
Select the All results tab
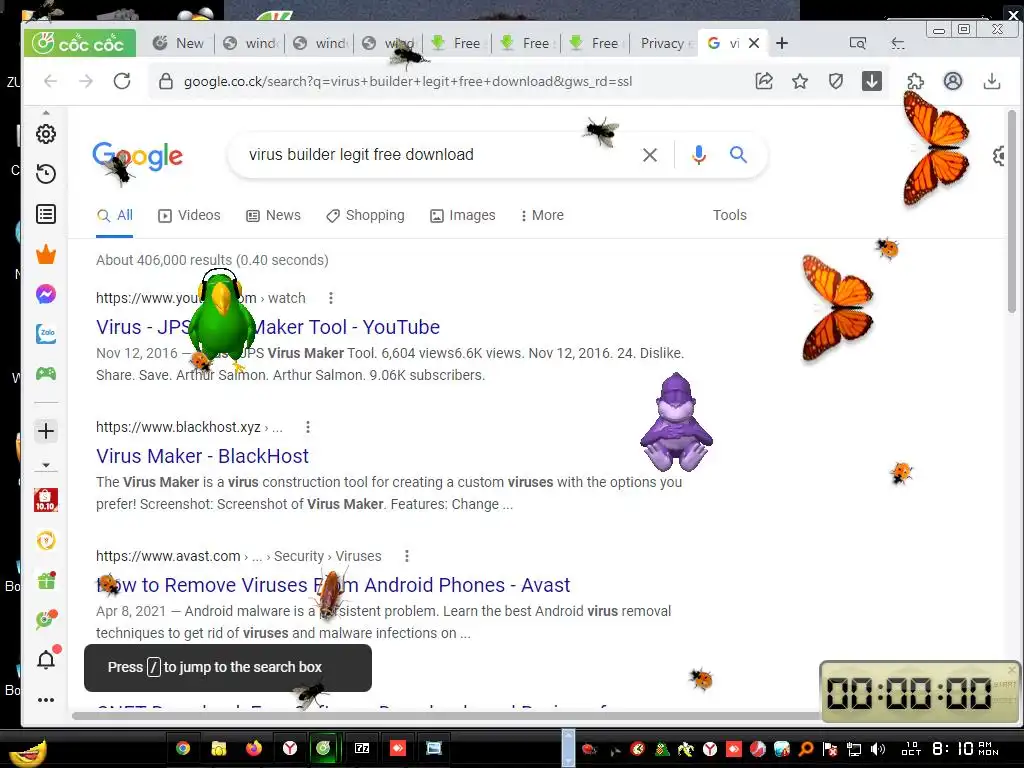[x=114, y=216]
